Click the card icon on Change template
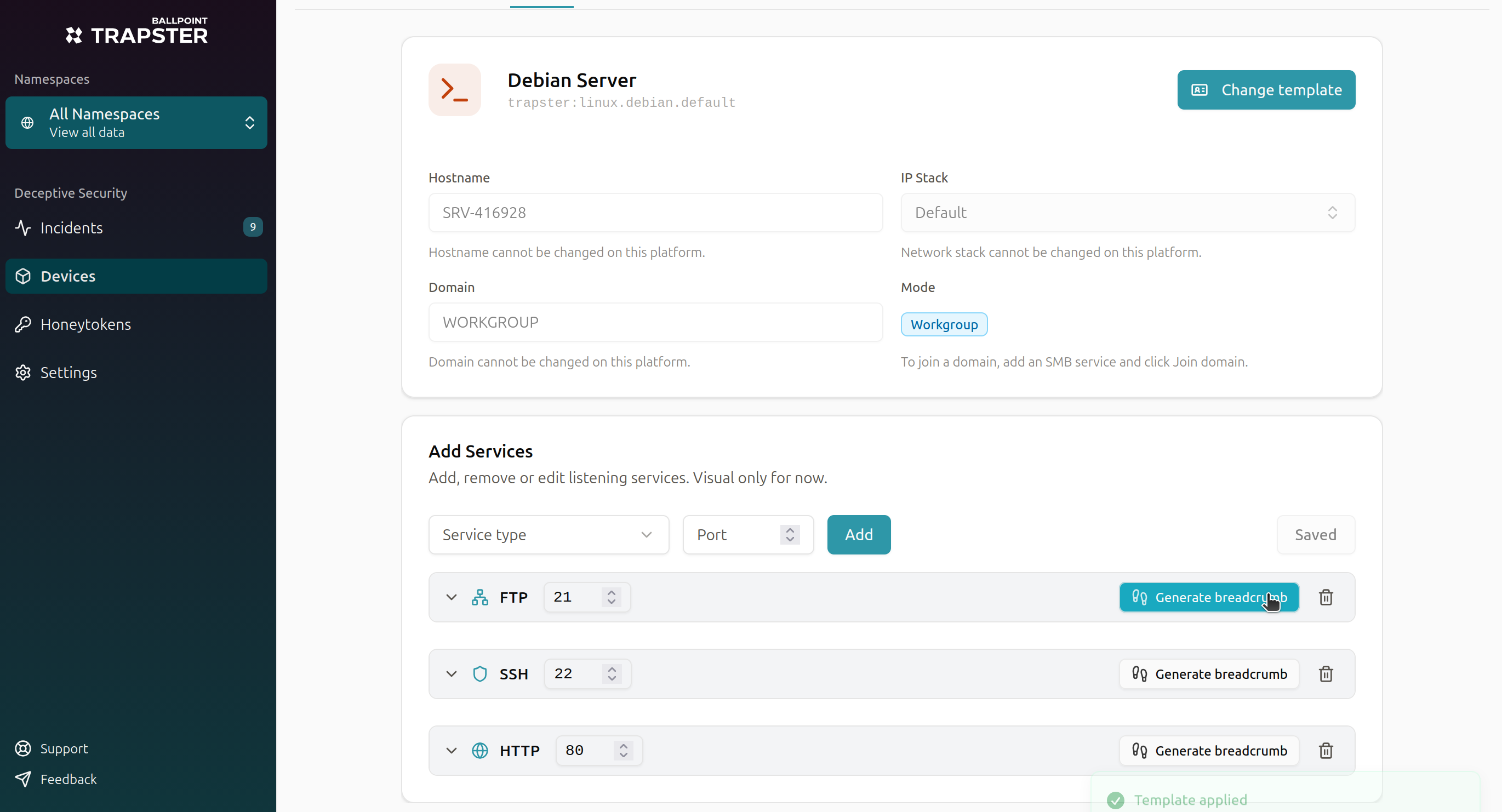The width and height of the screenshot is (1502, 812). pos(1200,90)
